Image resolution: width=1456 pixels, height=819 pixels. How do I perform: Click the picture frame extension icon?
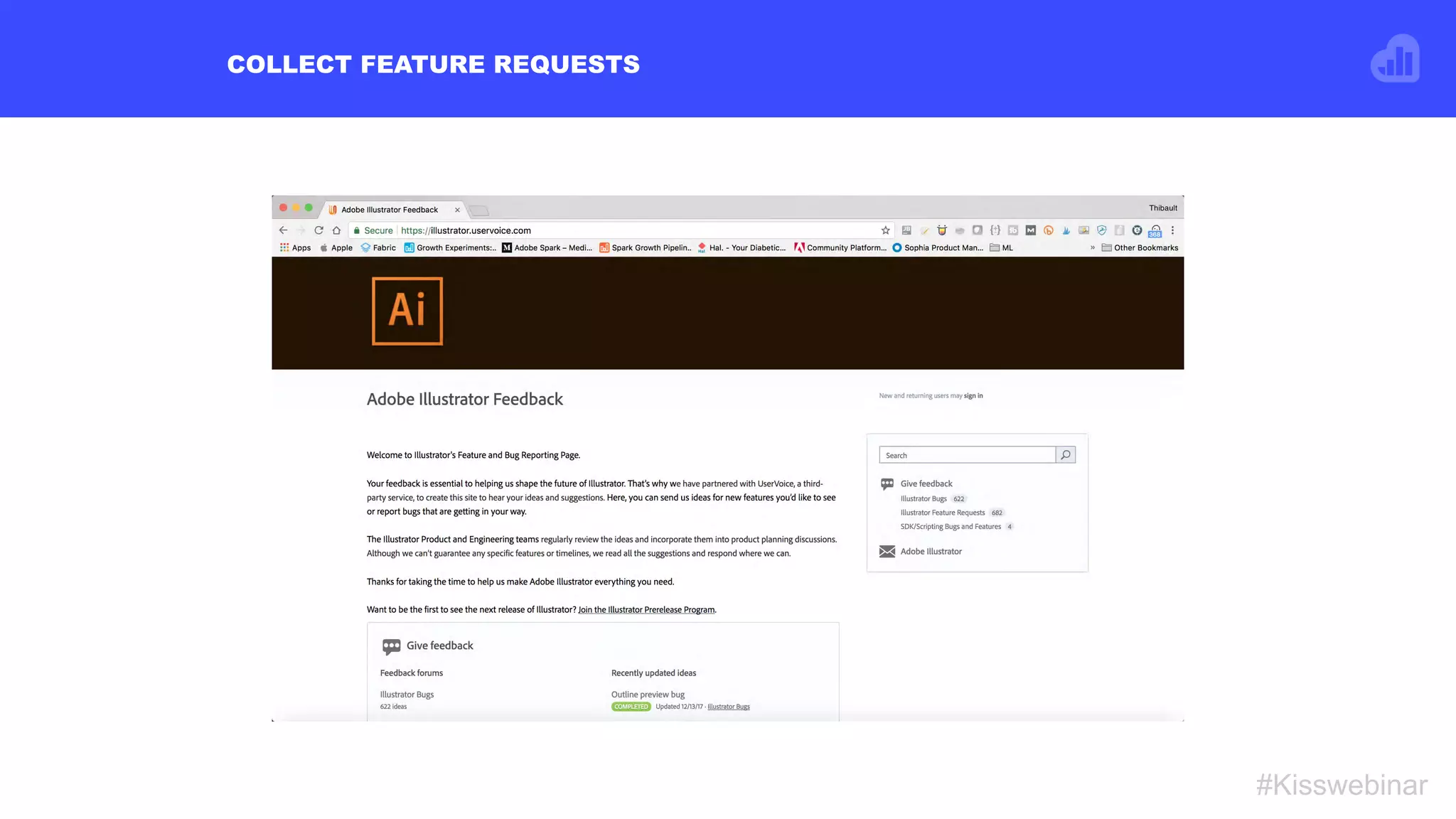tap(1084, 230)
